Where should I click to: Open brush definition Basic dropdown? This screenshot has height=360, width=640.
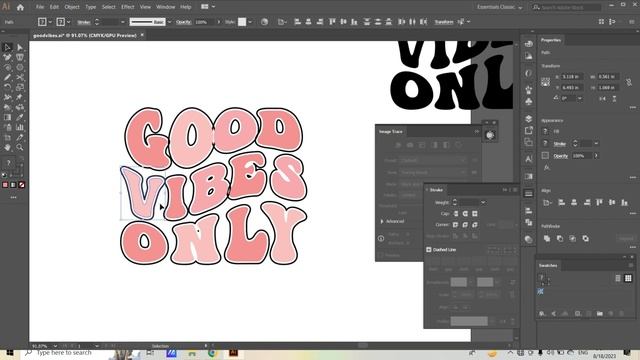169,22
